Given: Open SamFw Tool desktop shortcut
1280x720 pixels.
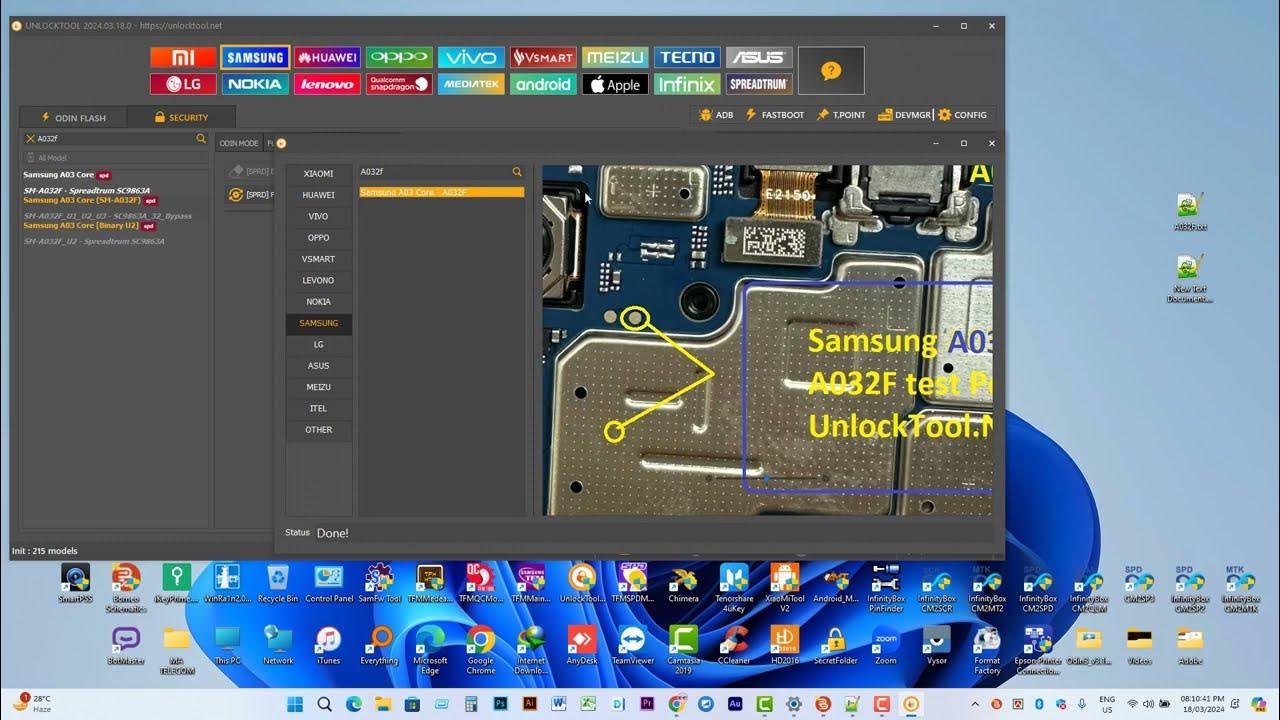Looking at the screenshot, I should pos(379,584).
